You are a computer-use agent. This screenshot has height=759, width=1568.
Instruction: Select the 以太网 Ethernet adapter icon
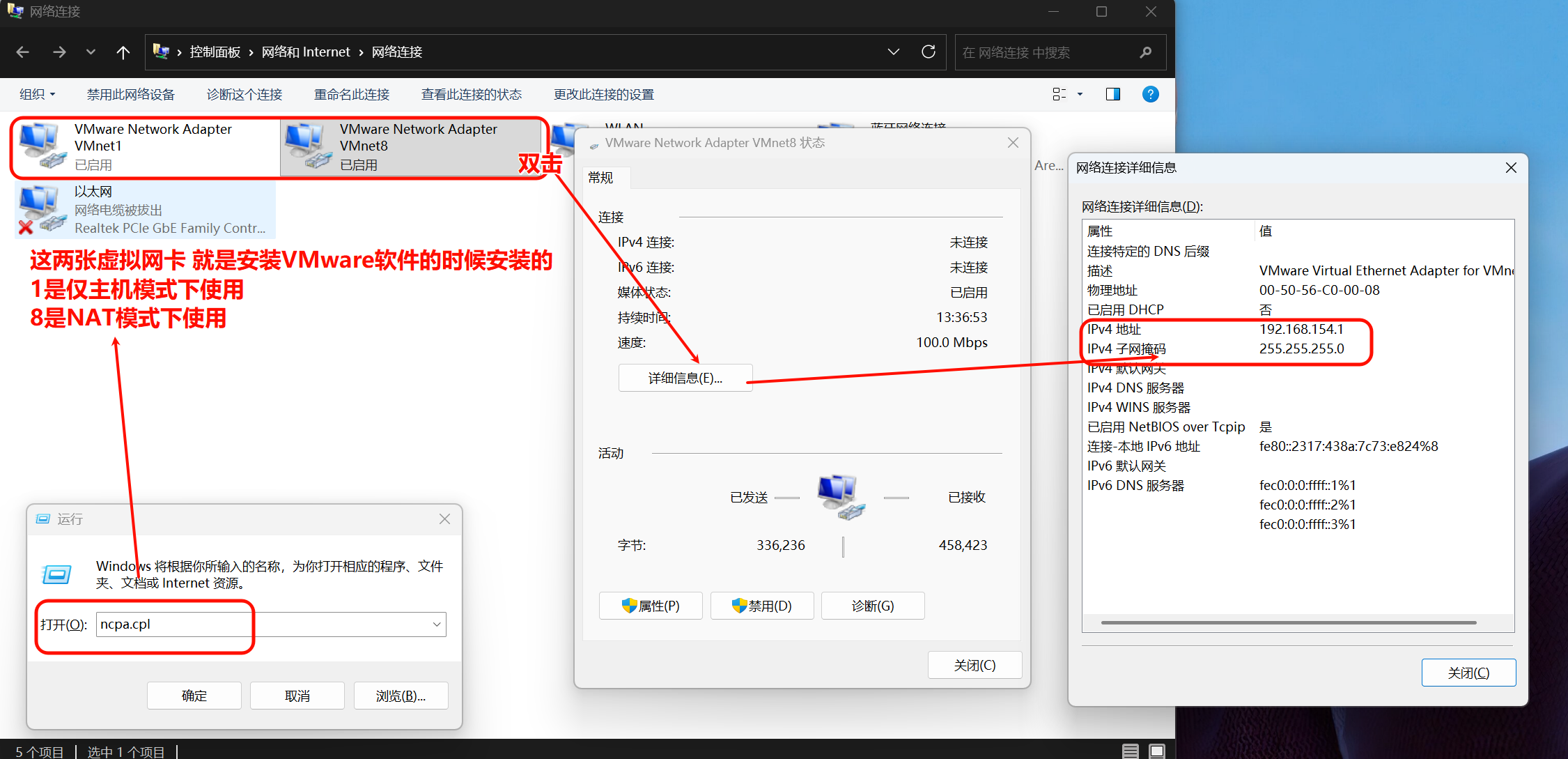40,209
